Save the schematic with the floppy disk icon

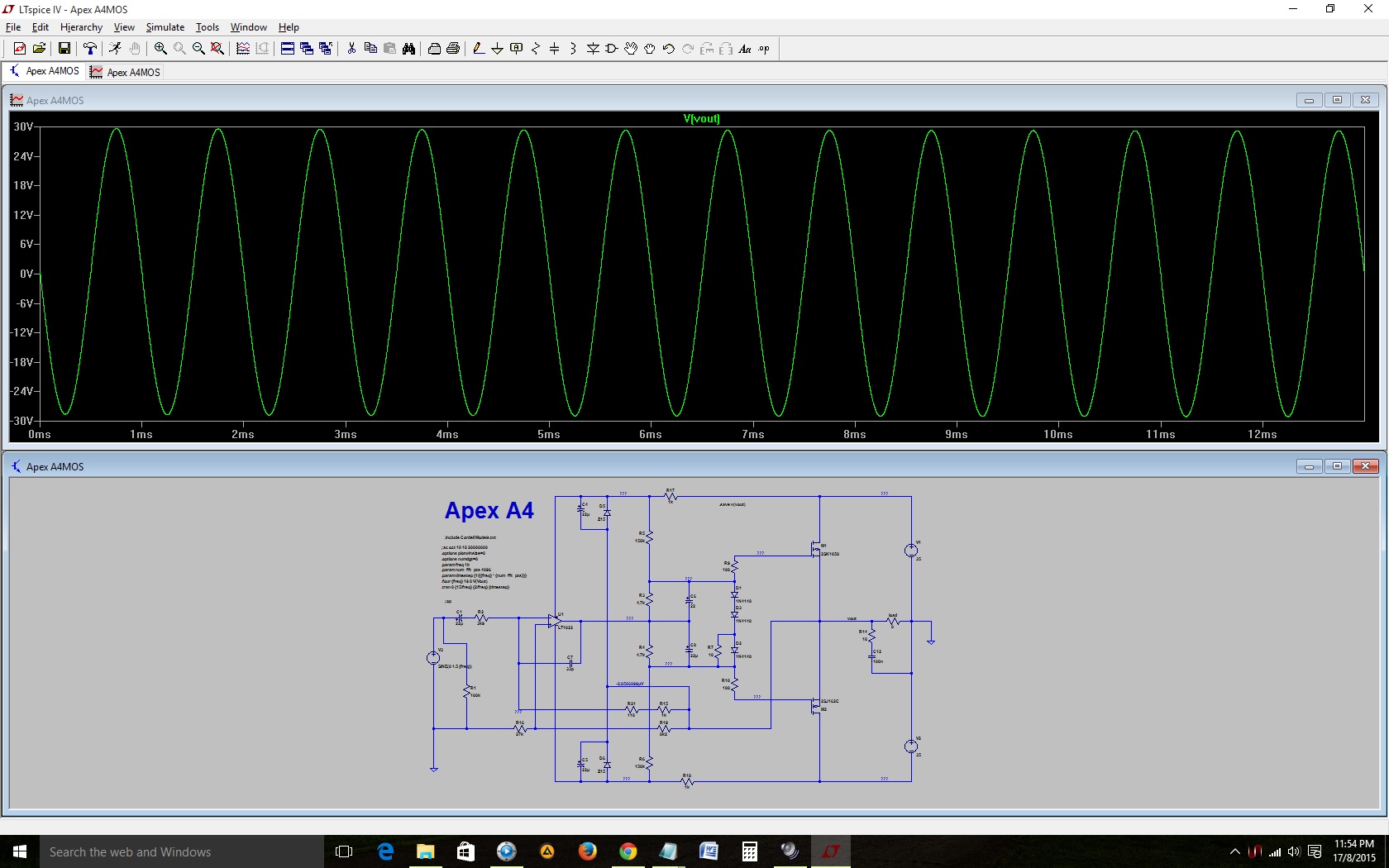[x=64, y=49]
